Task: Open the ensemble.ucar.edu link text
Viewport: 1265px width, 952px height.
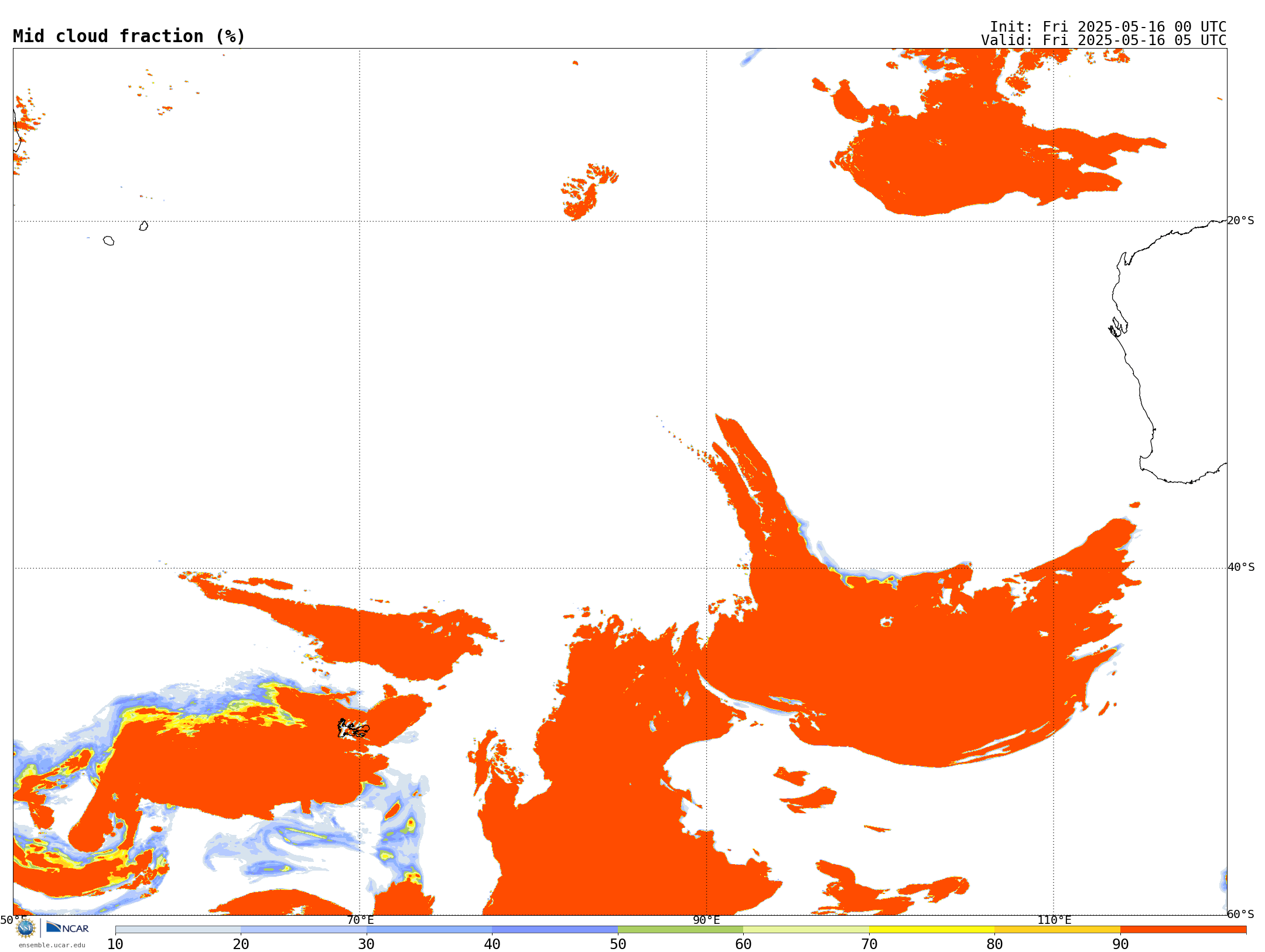Action: click(x=52, y=945)
